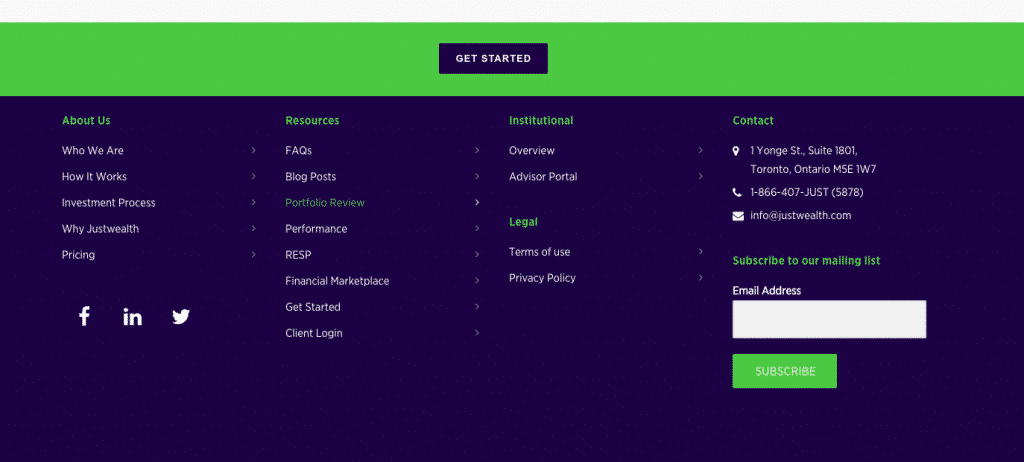The height and width of the screenshot is (462, 1024).
Task: Visit the Why Justwealth link
Action: coord(101,229)
